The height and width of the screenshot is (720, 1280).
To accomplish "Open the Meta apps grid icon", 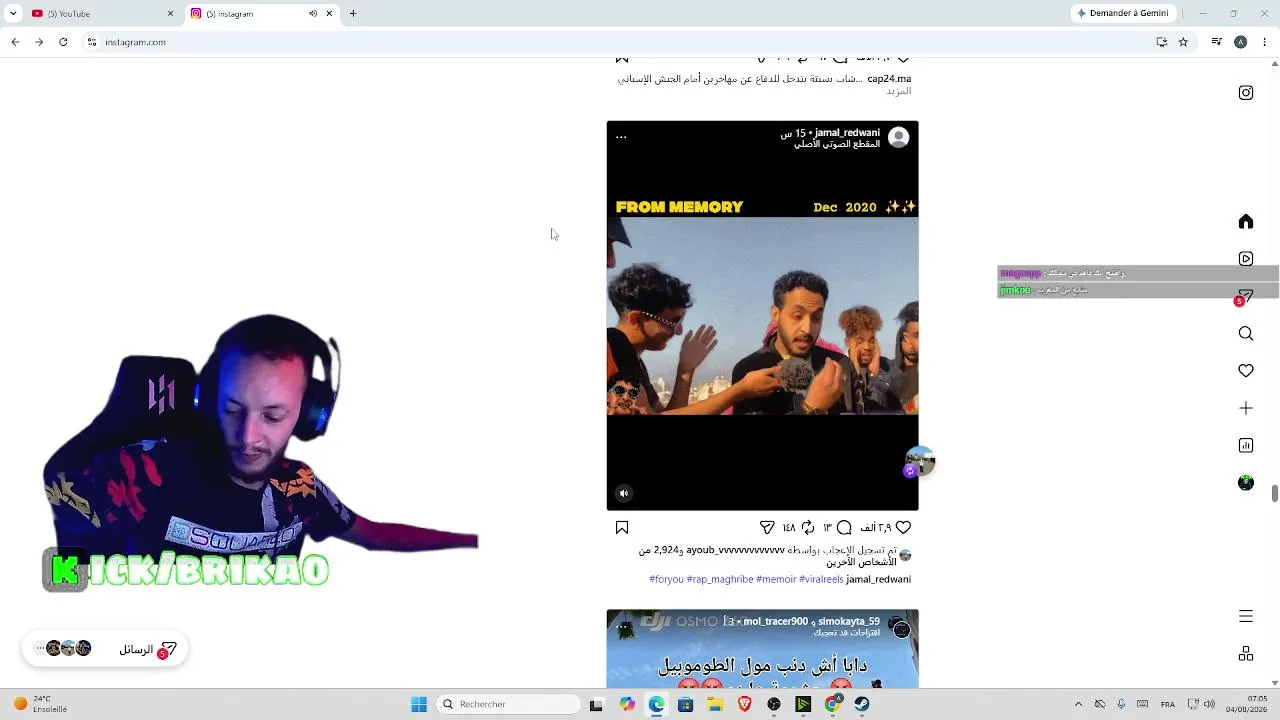I will [x=1246, y=654].
